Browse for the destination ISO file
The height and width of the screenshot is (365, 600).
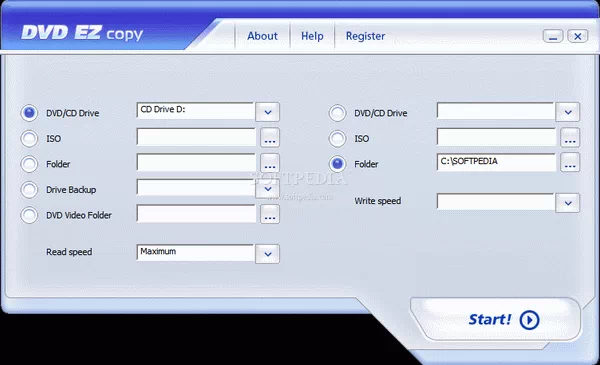point(570,138)
